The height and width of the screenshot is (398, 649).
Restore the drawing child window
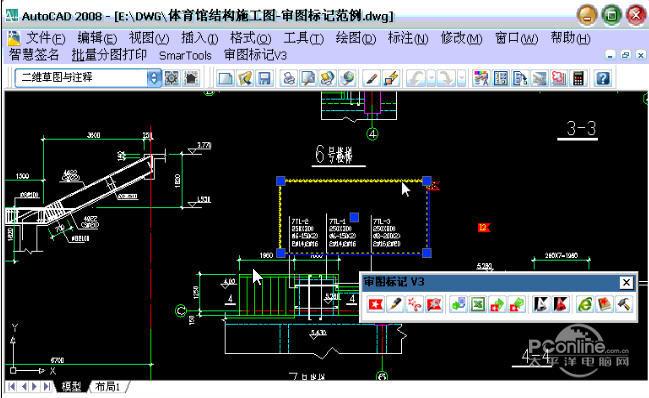625,55
